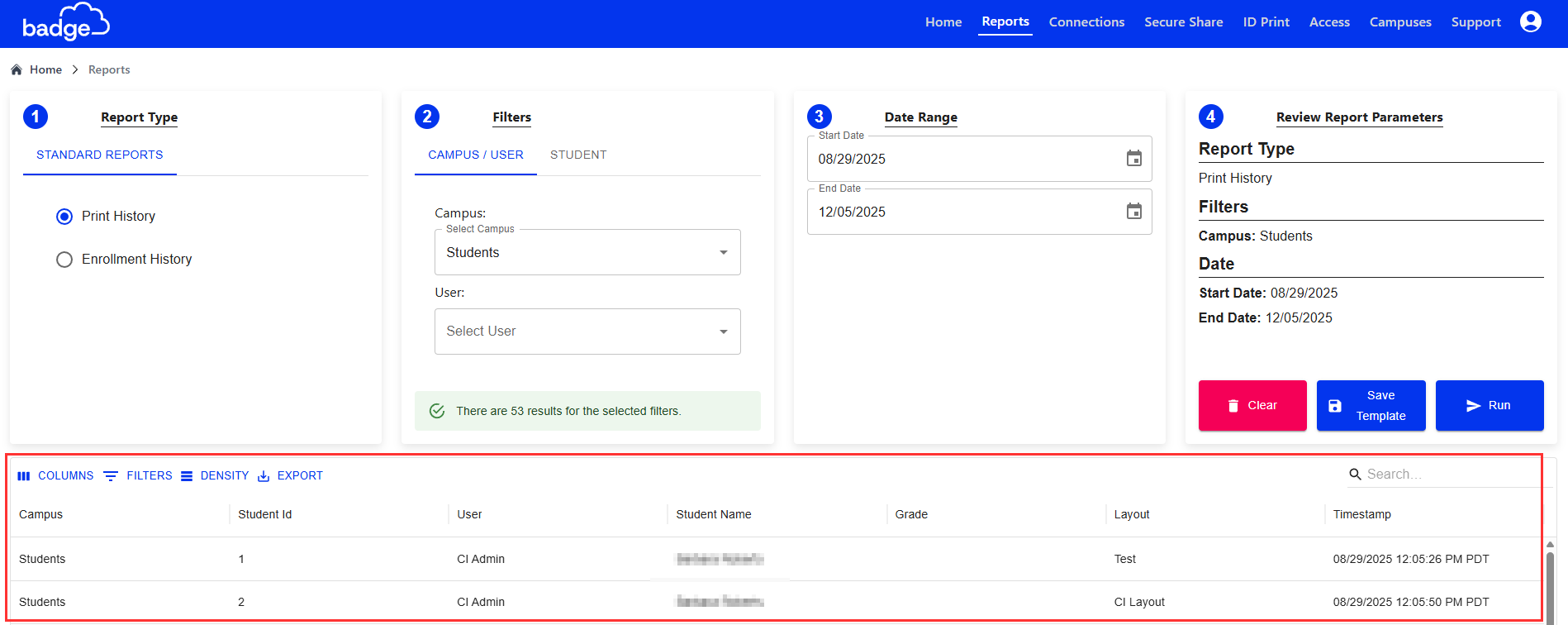Click the End Date input field

click(x=979, y=212)
